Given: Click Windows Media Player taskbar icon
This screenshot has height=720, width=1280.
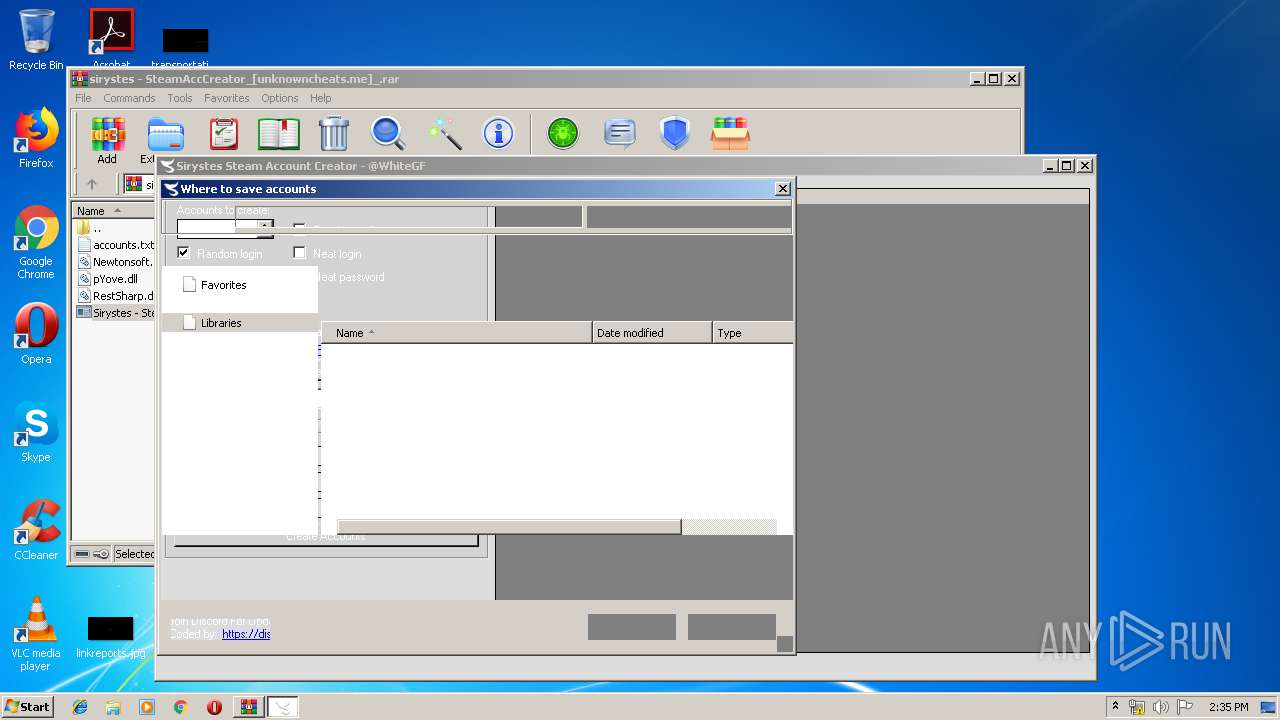Looking at the screenshot, I should (147, 707).
